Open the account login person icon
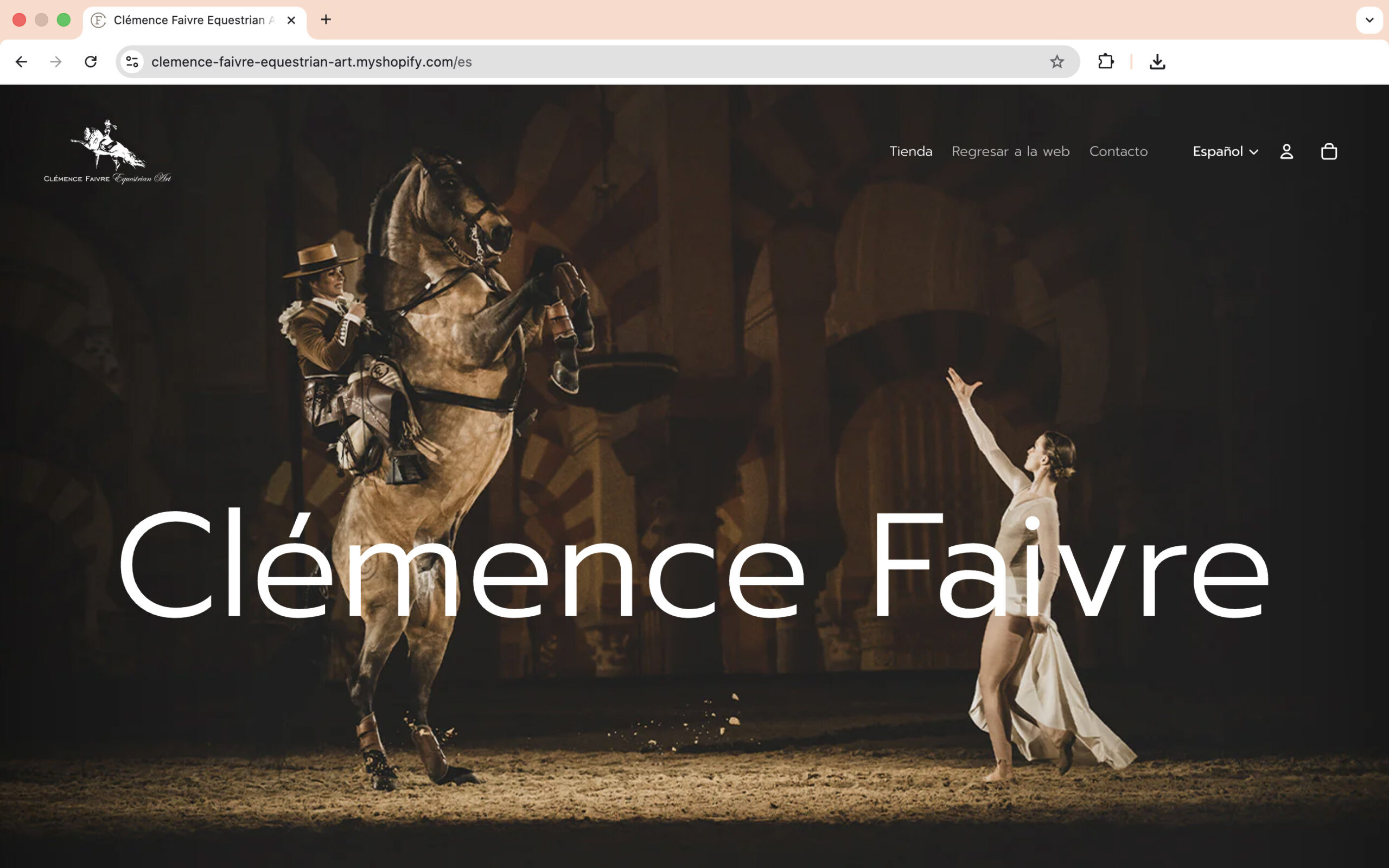Viewport: 1389px width, 868px height. (x=1286, y=151)
